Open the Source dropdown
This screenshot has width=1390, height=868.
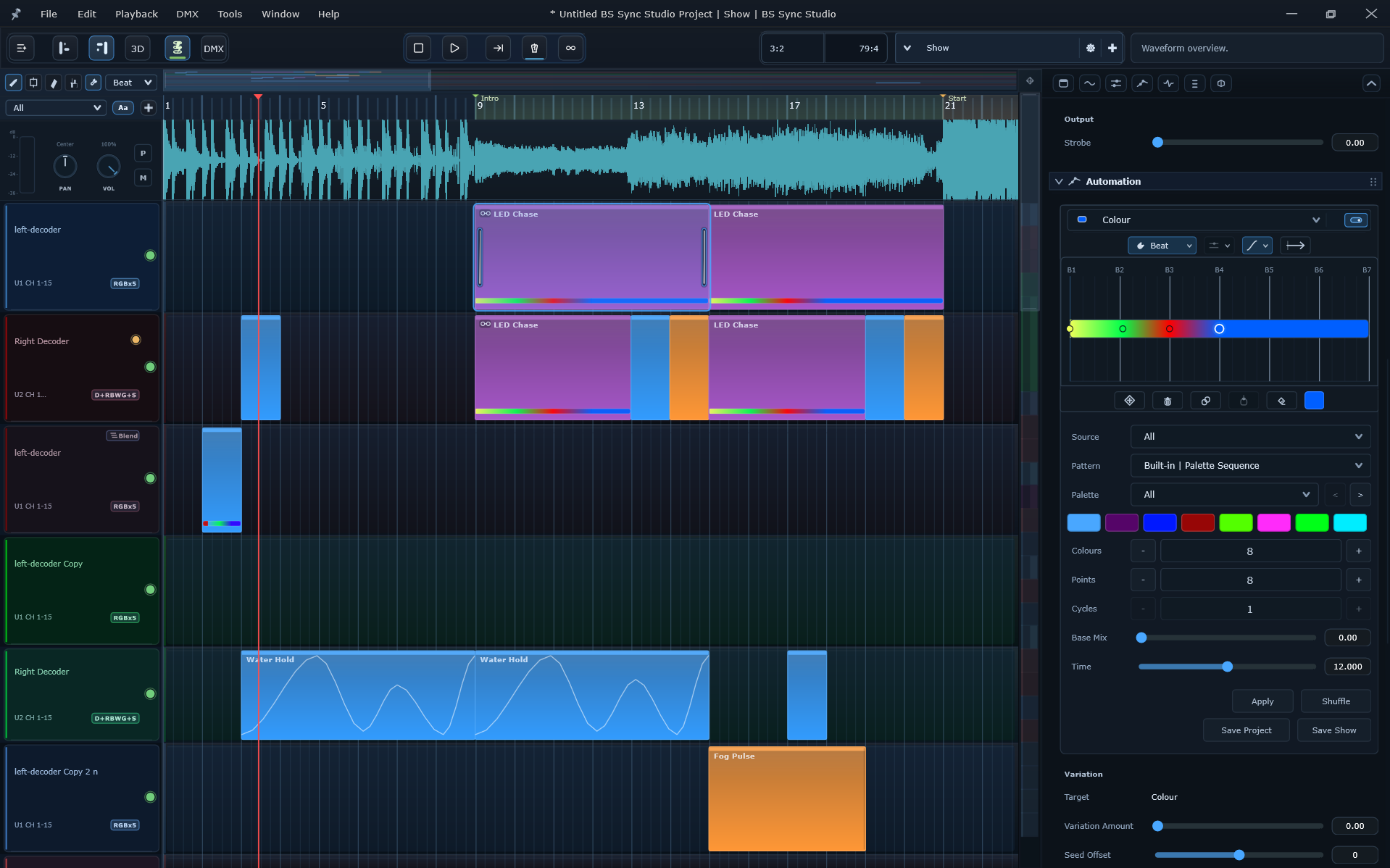pyautogui.click(x=1250, y=437)
